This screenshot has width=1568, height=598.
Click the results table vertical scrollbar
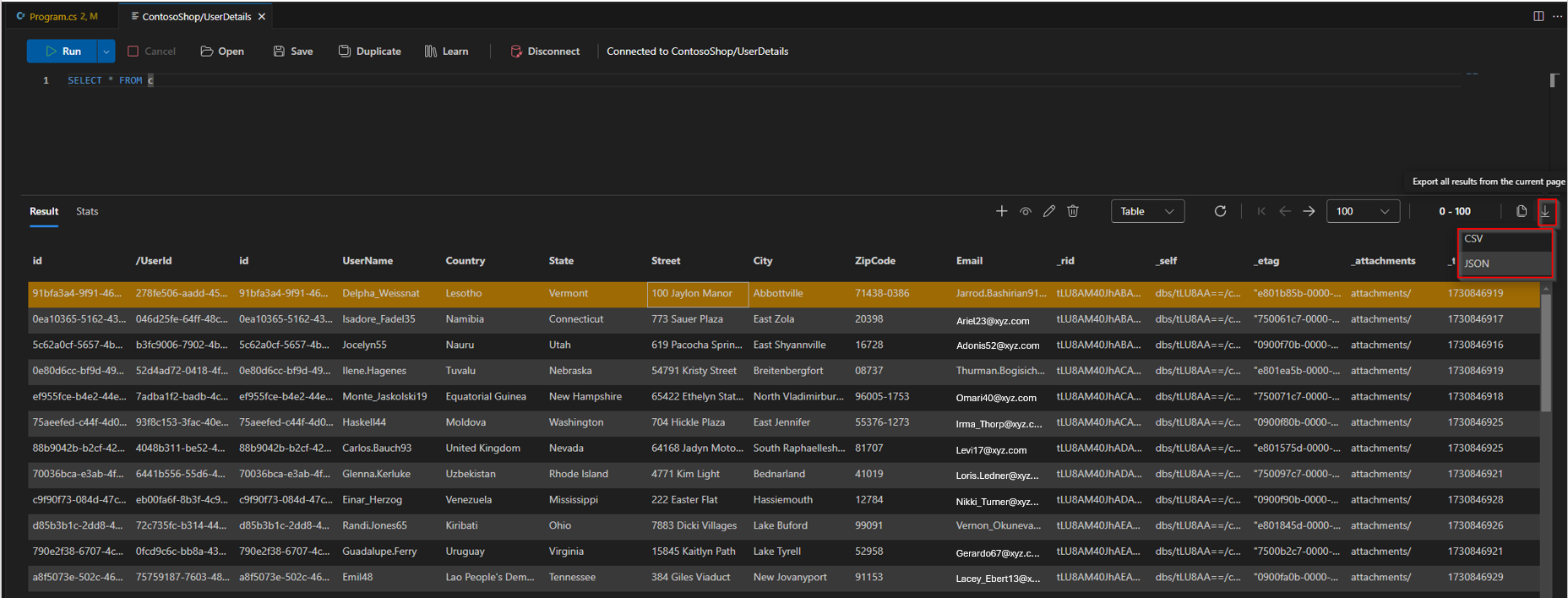pos(1546,353)
